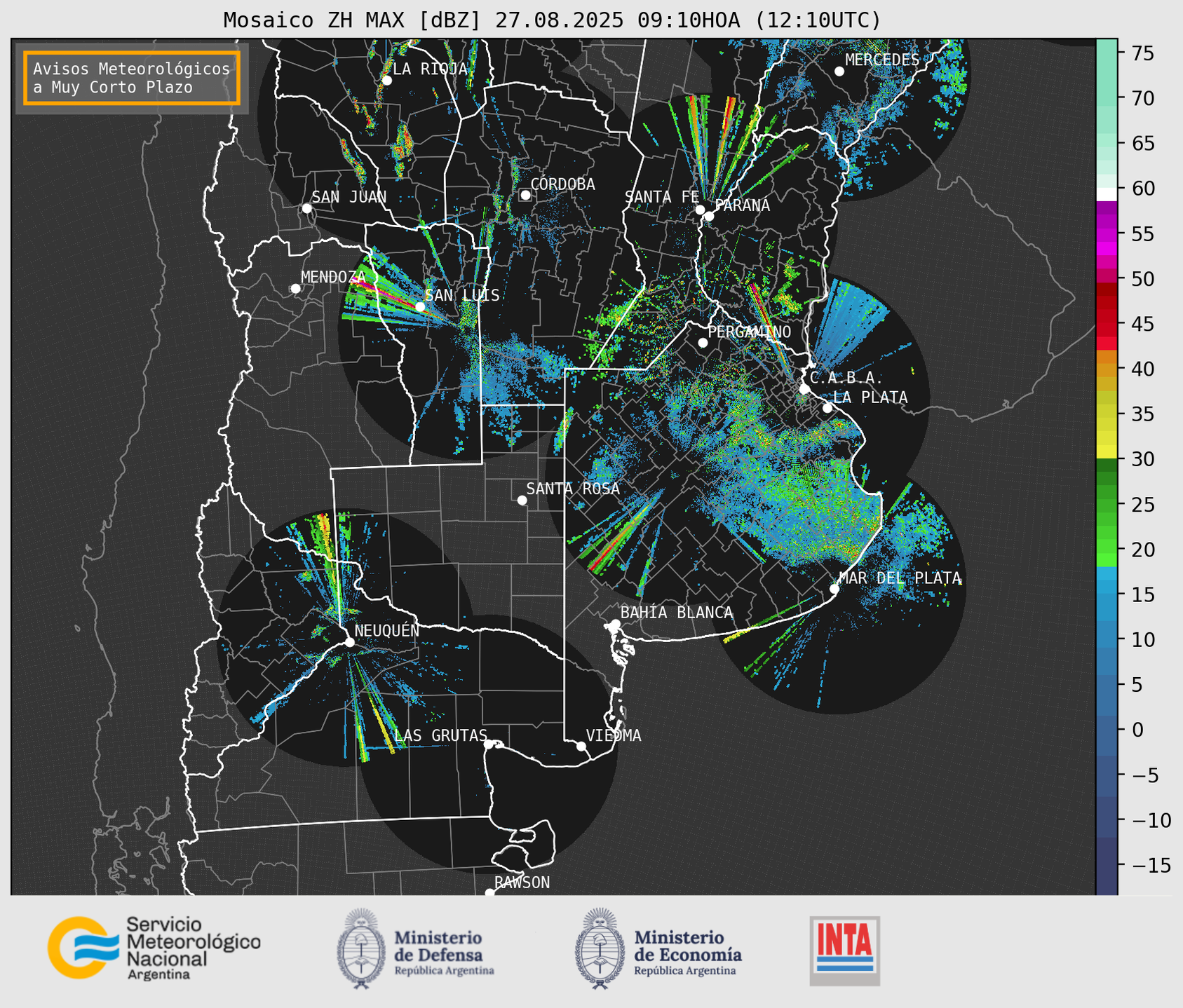Click the LAS GRUTAS label text
This screenshot has width=1183, height=1008.
point(440,735)
